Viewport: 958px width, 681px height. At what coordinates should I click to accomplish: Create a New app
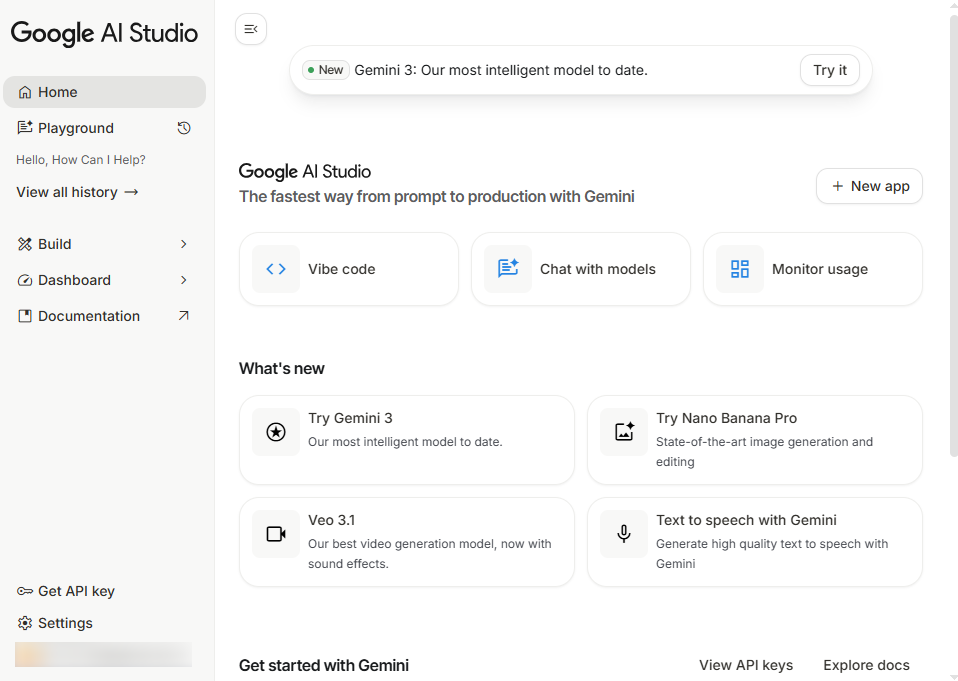[869, 186]
